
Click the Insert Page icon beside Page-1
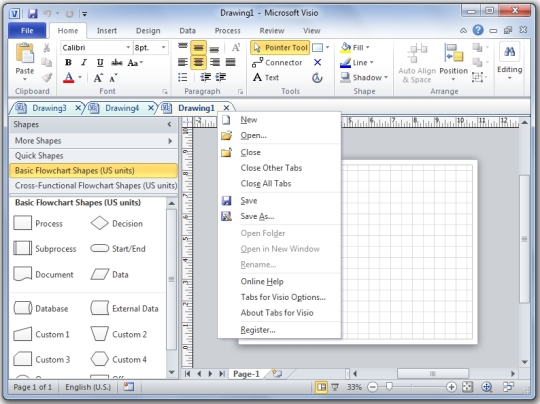point(277,373)
